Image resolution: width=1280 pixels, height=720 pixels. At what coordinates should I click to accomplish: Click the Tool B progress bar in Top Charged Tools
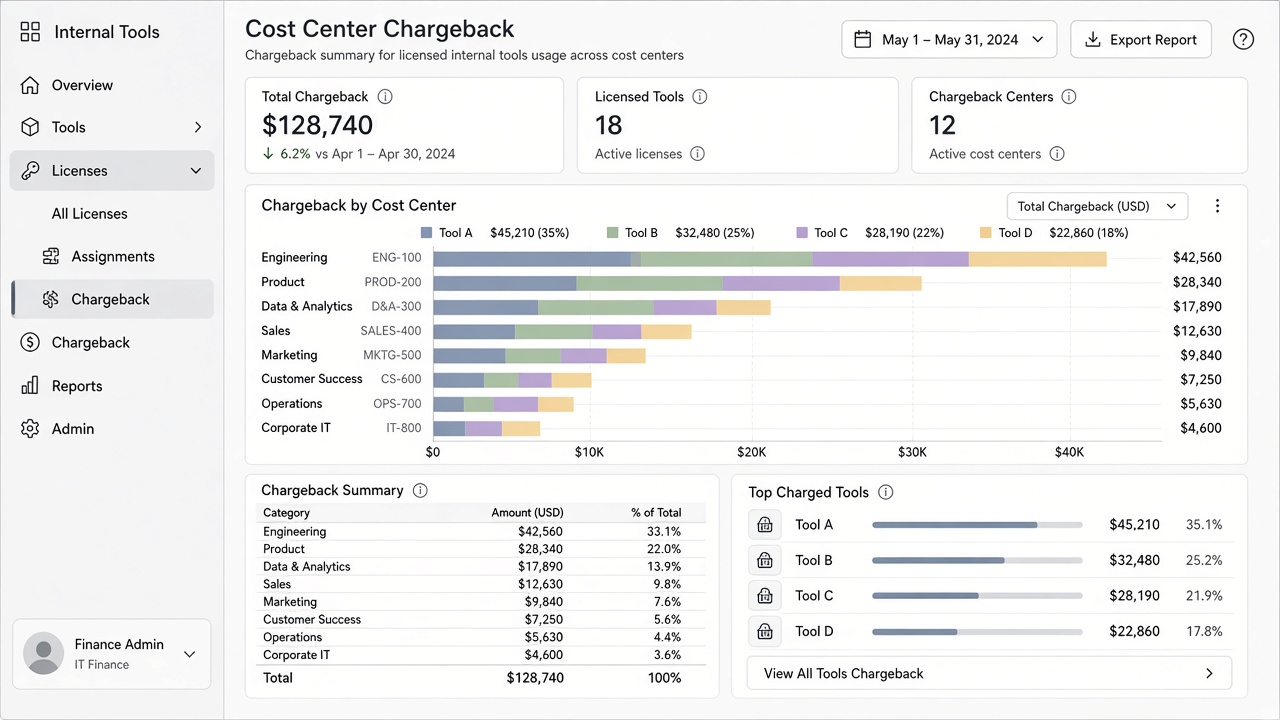pyautogui.click(x=977, y=560)
